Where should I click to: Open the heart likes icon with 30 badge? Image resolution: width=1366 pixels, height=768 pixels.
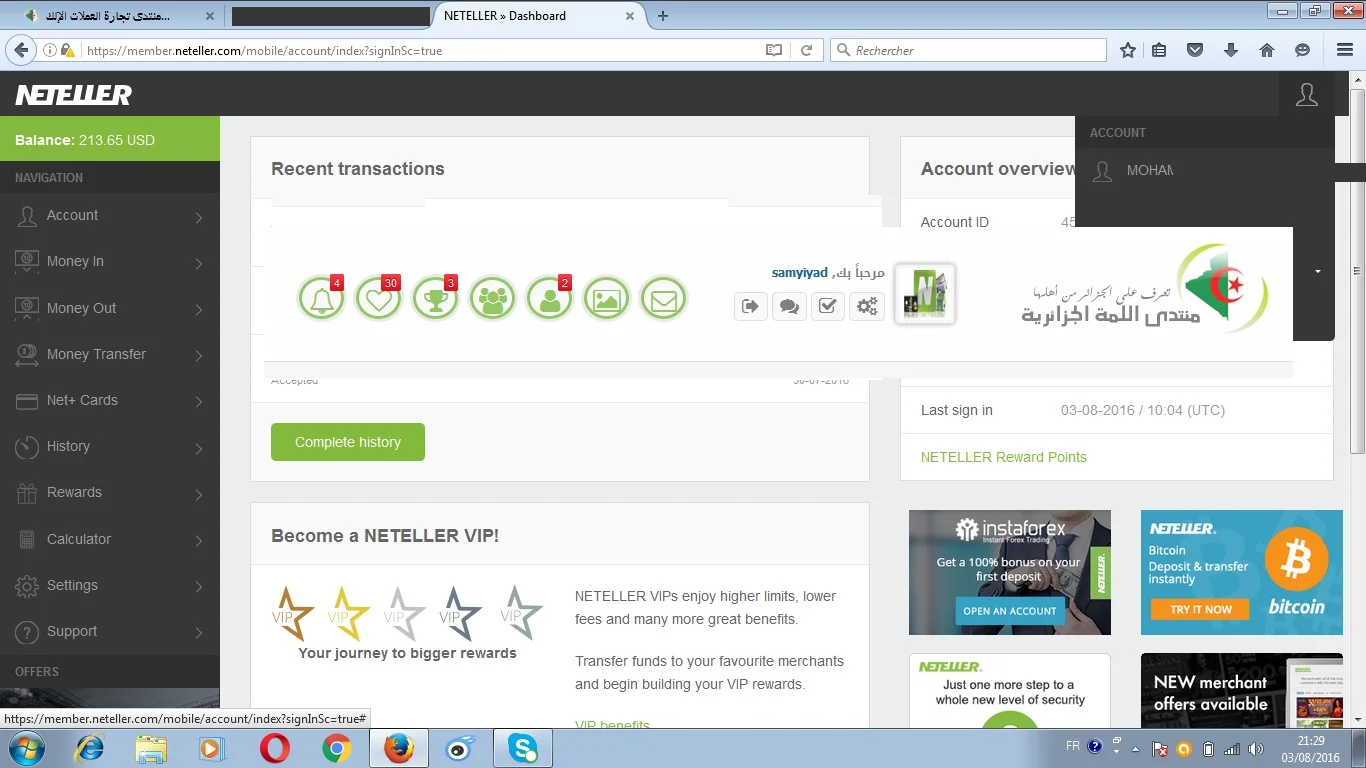point(378,298)
